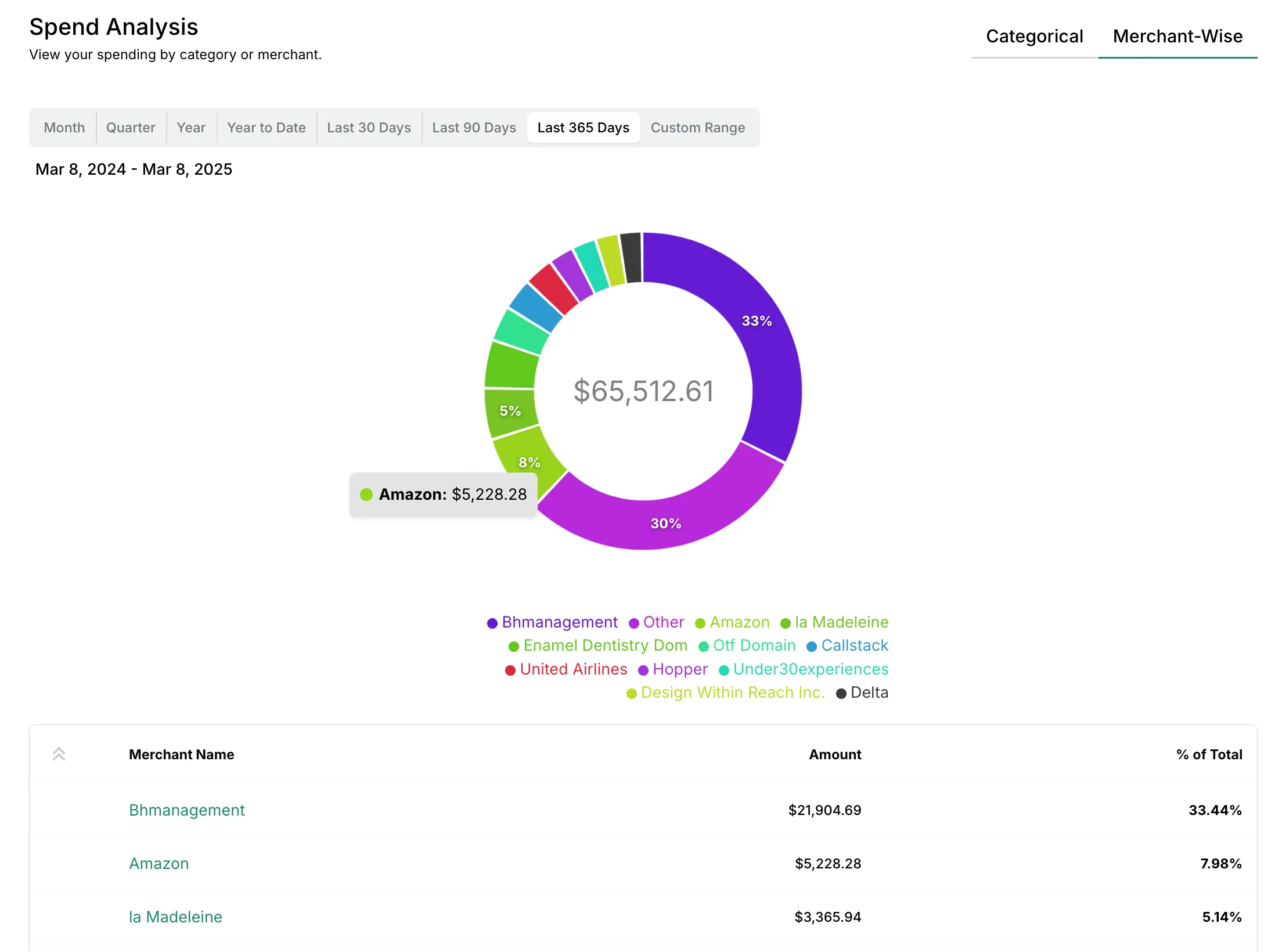Viewport: 1282px width, 952px height.
Task: Click the $65,512.61 total in chart center
Action: (x=643, y=391)
